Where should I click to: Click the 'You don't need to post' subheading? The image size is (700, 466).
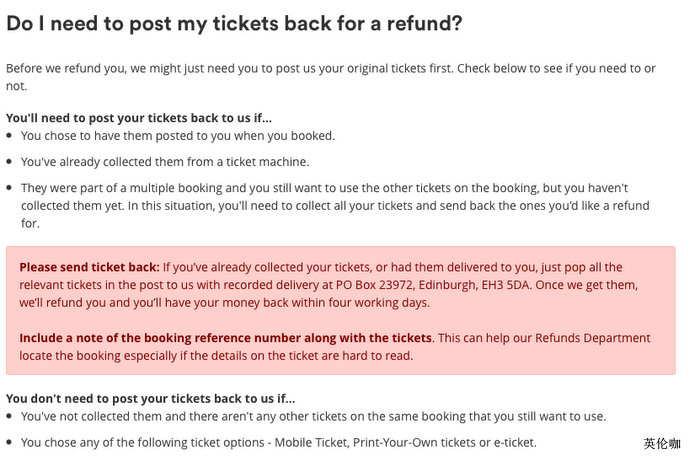151,398
